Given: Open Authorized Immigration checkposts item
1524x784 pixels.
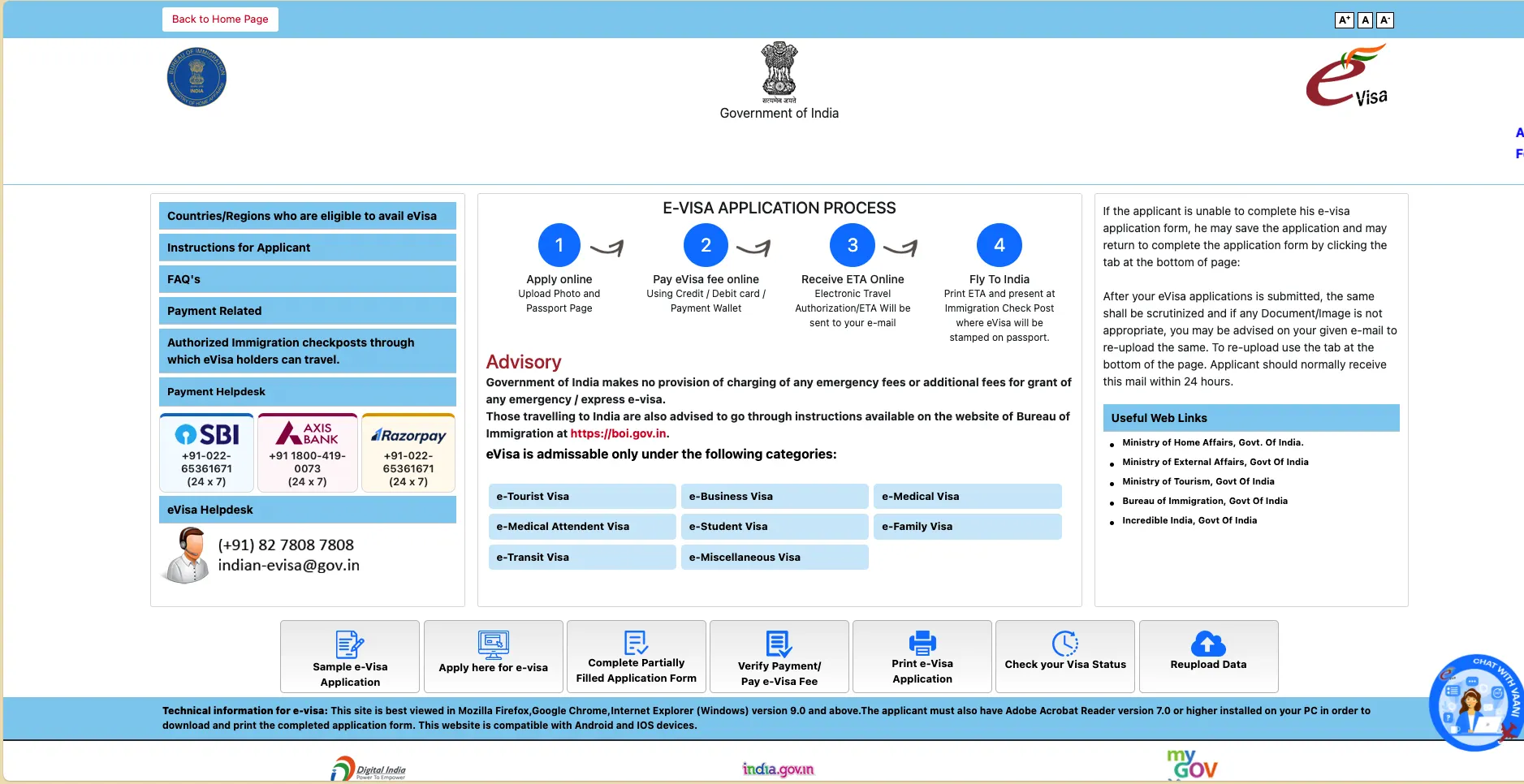Looking at the screenshot, I should pyautogui.click(x=308, y=351).
